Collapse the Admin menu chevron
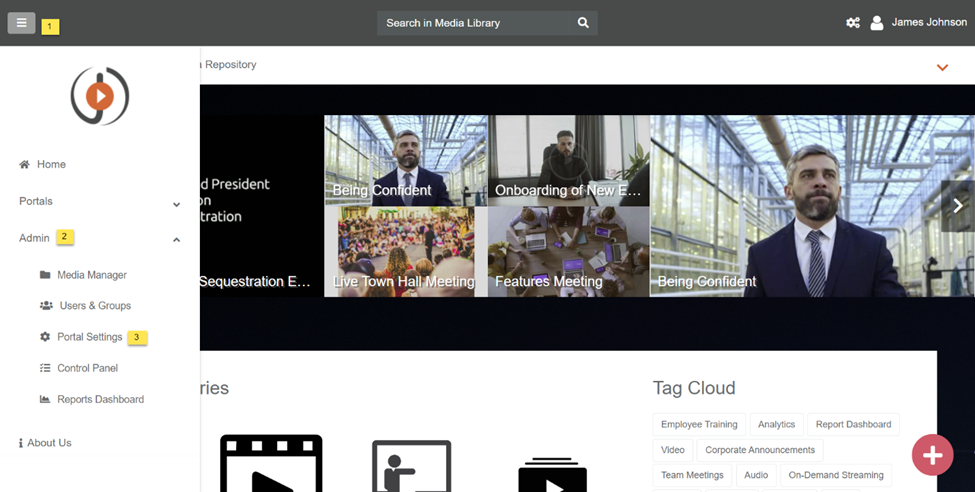The height and width of the screenshot is (492, 975). tap(176, 239)
